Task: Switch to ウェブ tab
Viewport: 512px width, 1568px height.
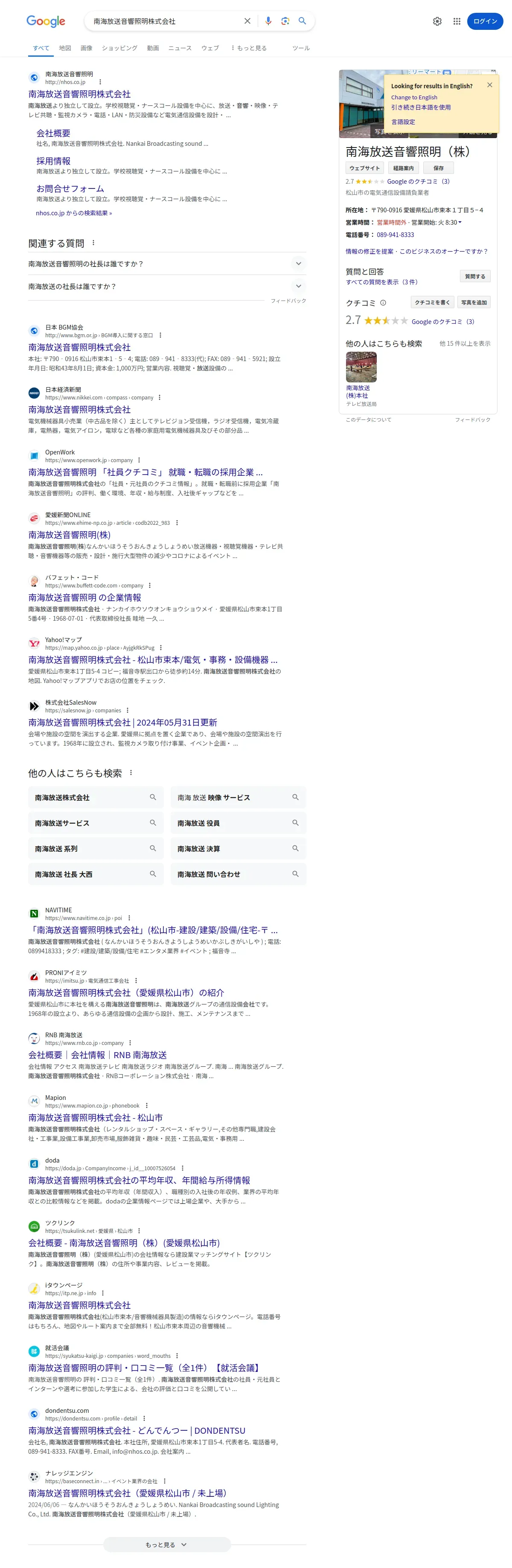Action: point(210,48)
